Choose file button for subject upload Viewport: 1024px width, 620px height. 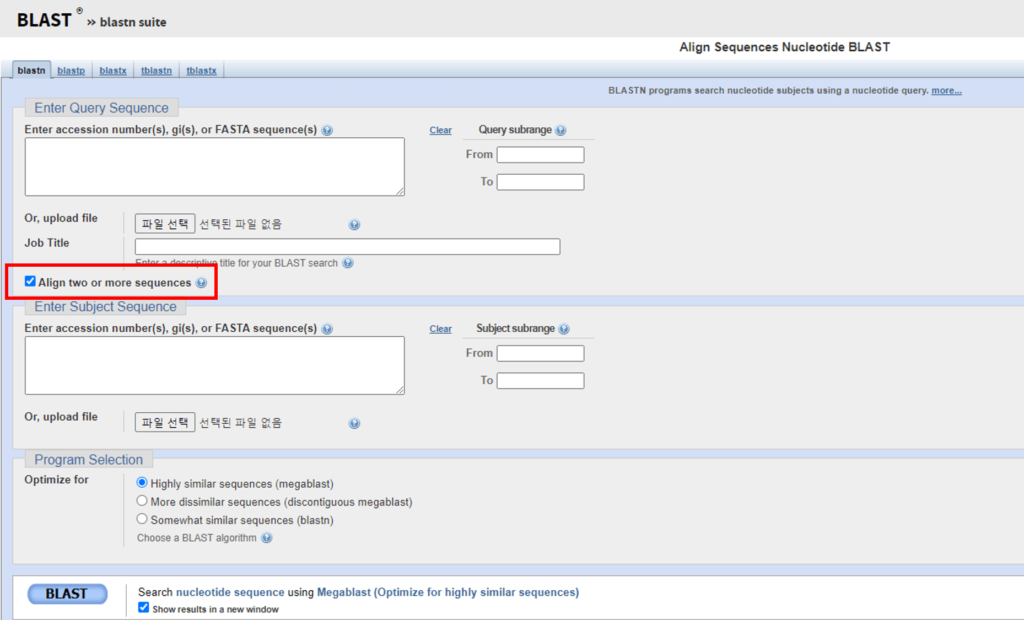coord(165,423)
